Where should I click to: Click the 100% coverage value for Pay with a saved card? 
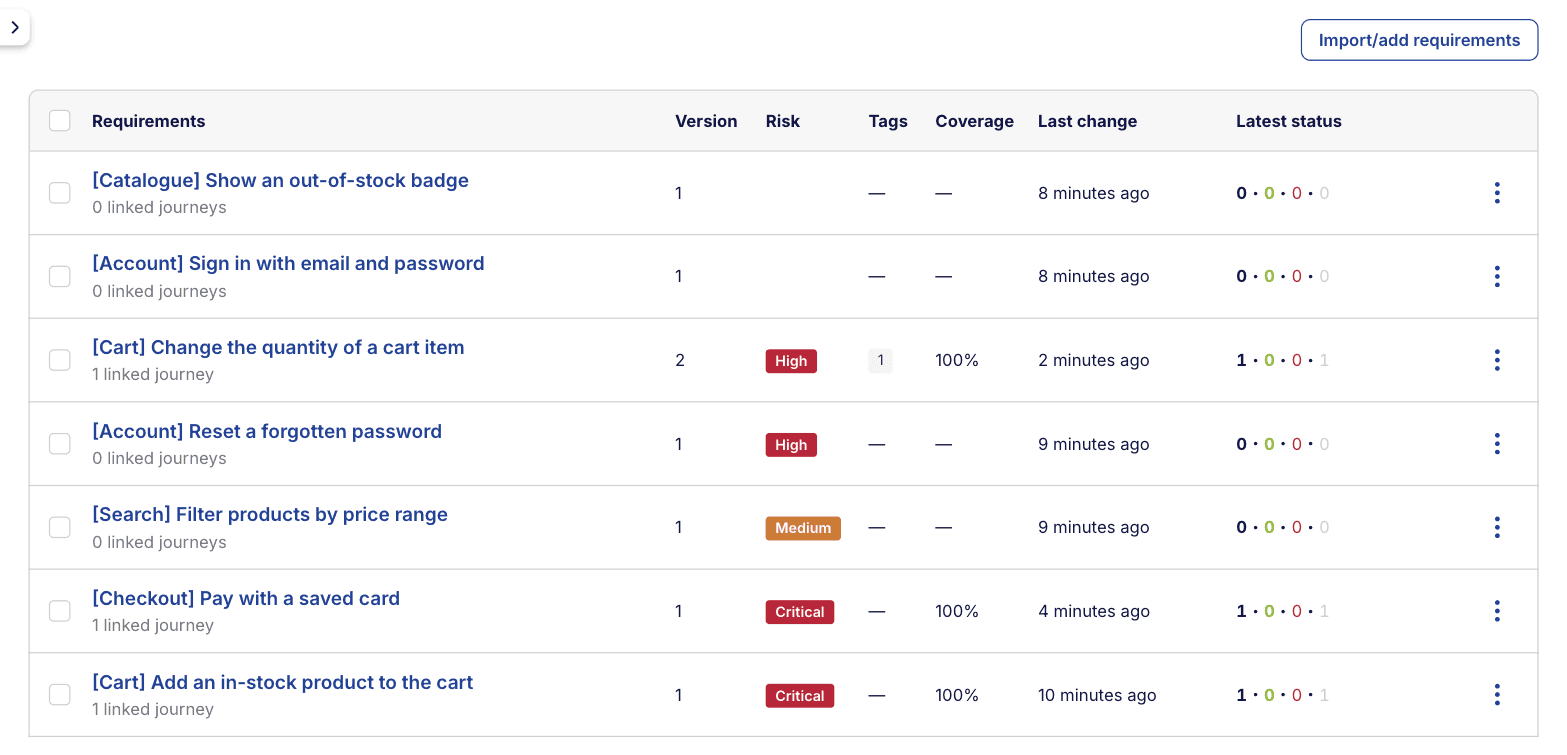click(x=957, y=611)
